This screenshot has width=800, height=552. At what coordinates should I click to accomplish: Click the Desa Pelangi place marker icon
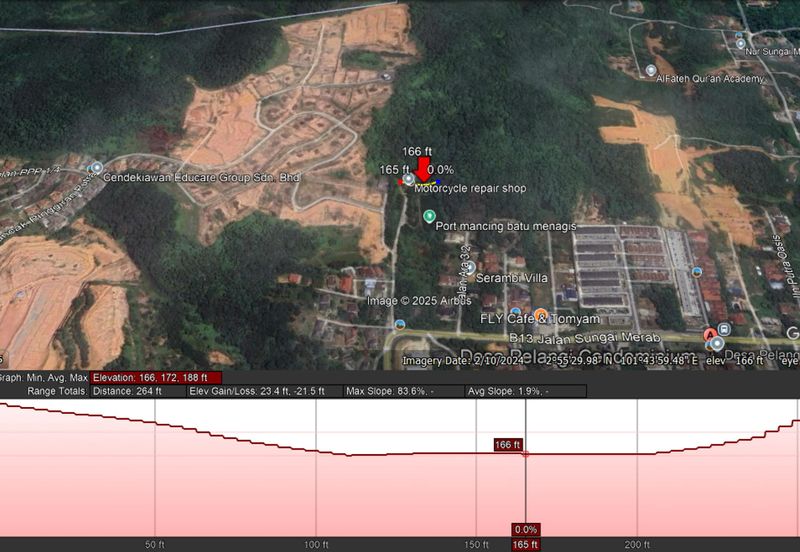[x=717, y=344]
